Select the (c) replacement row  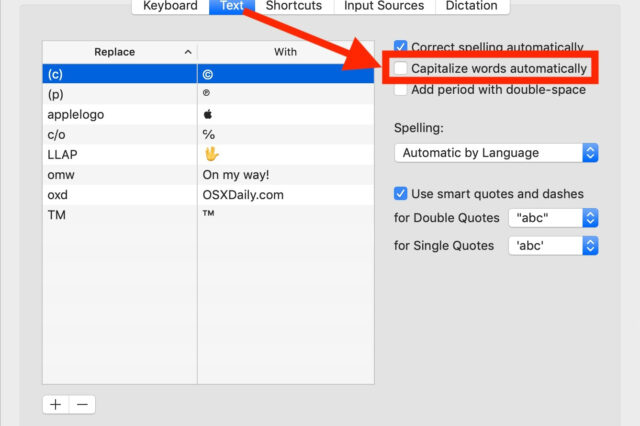point(208,74)
